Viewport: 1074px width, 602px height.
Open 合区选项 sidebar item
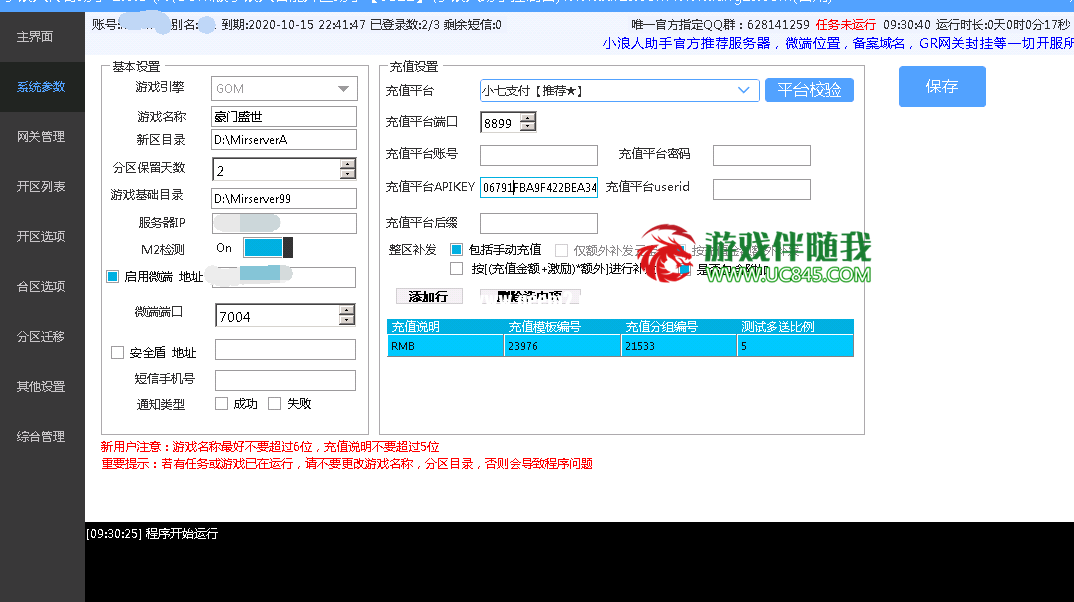point(41,287)
